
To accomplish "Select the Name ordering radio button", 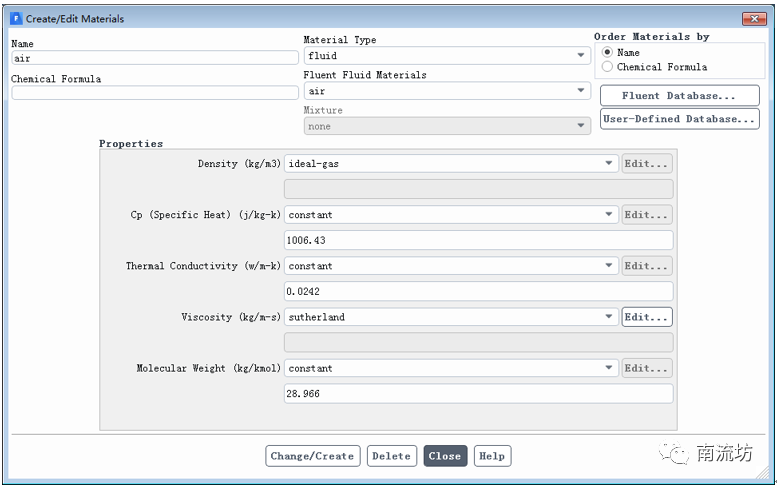I will (x=607, y=53).
